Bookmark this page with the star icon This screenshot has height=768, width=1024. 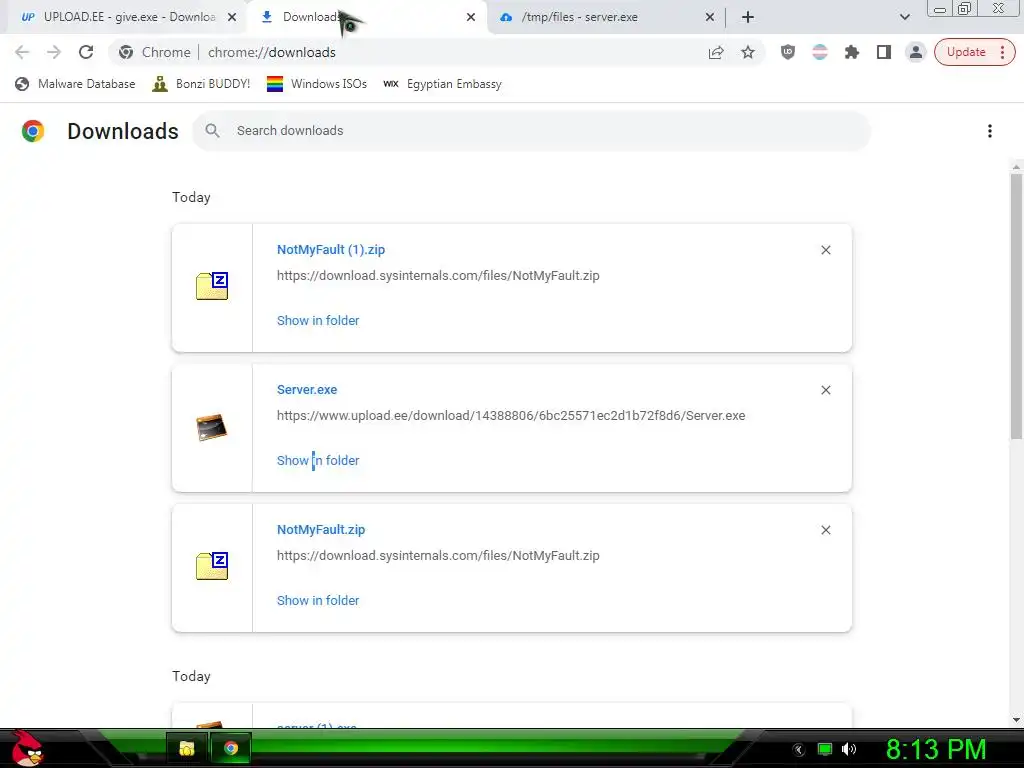click(x=748, y=52)
